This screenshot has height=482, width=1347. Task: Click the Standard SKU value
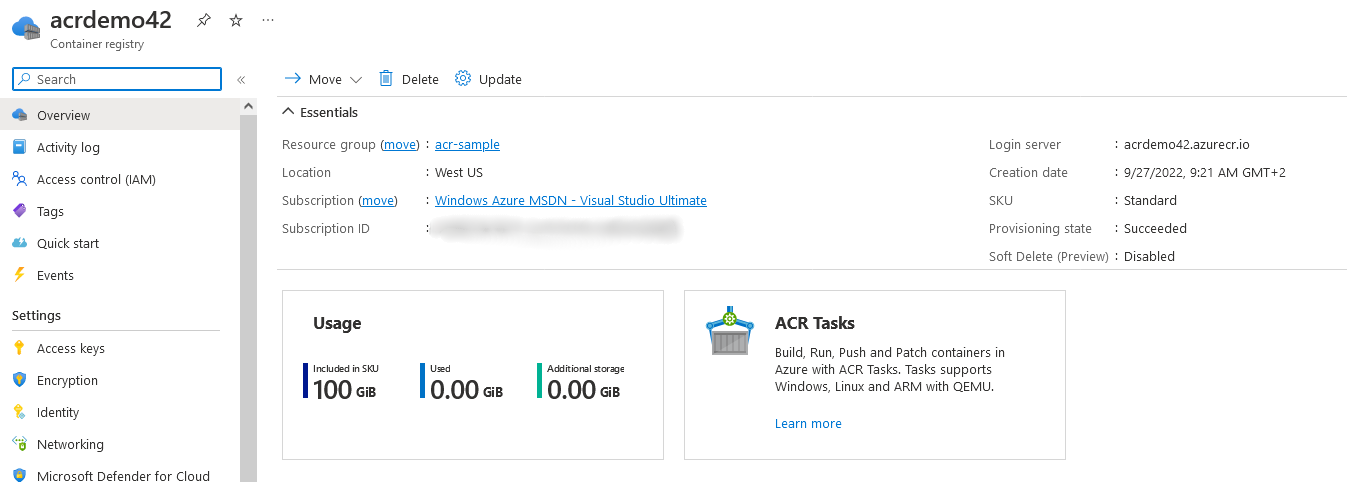click(x=1150, y=200)
